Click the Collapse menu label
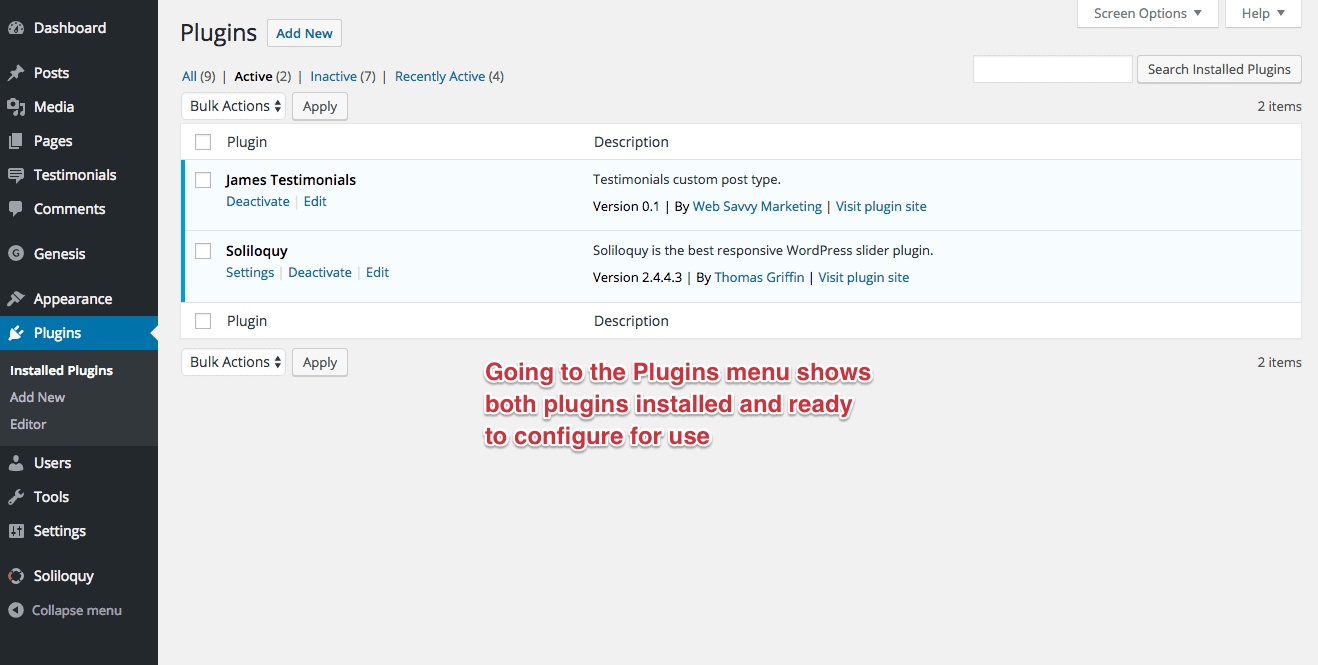The image size is (1318, 665). pos(77,610)
